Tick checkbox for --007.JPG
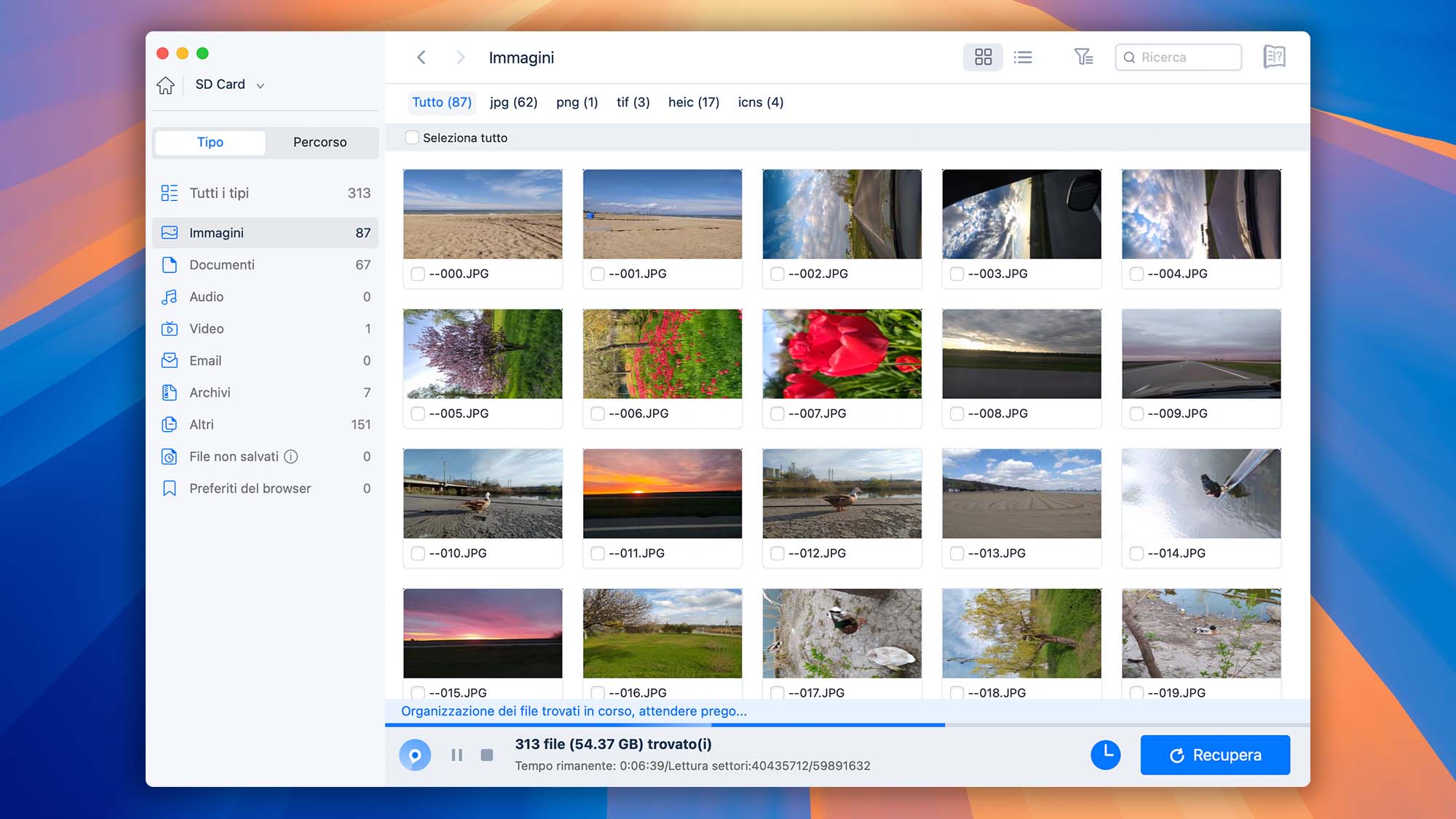This screenshot has width=1456, height=819. (x=778, y=414)
